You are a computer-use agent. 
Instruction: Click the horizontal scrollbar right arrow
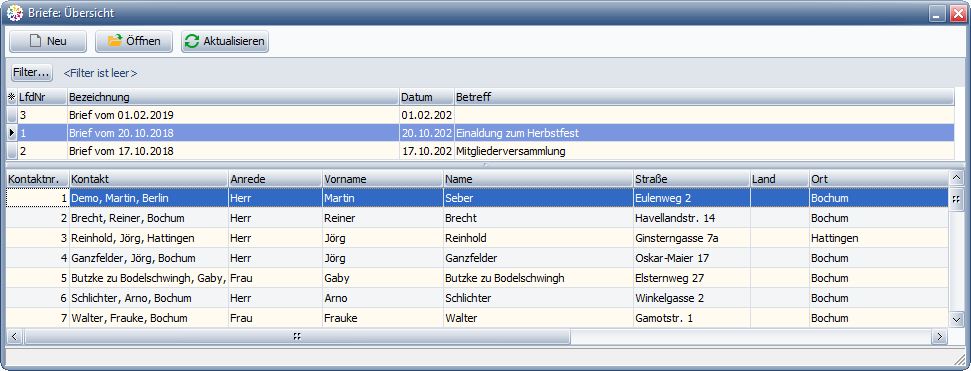939,336
